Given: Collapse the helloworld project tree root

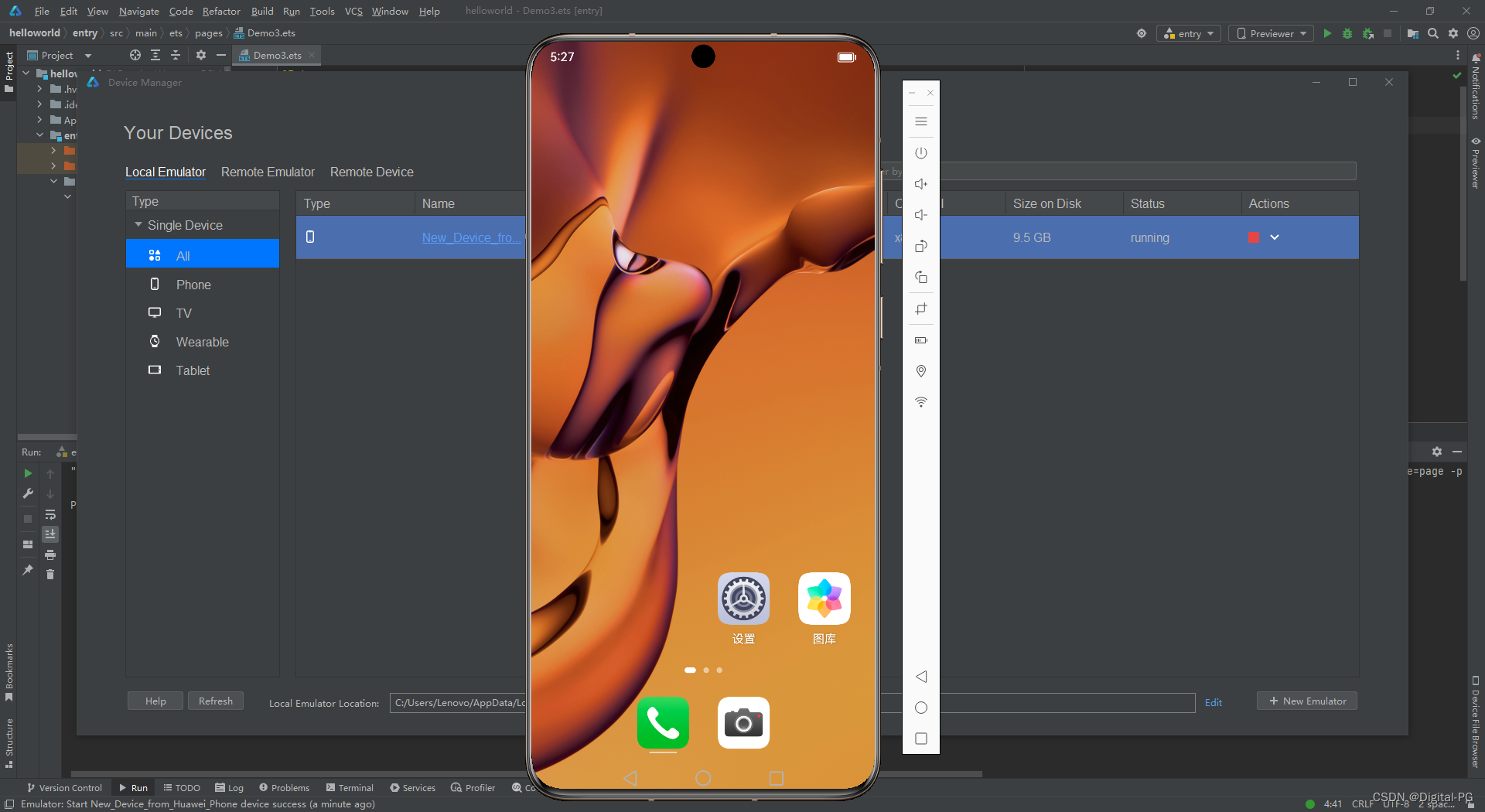Looking at the screenshot, I should [26, 73].
